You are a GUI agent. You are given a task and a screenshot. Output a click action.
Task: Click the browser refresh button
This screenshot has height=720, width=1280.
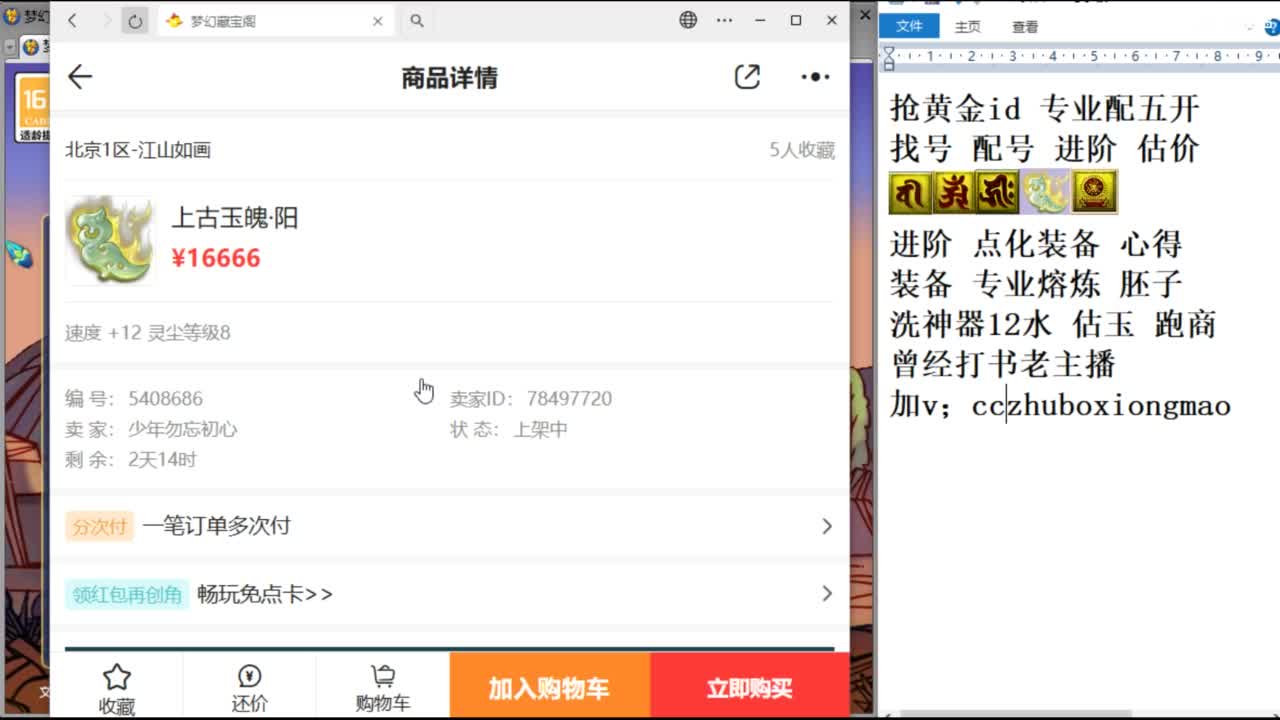coord(135,21)
